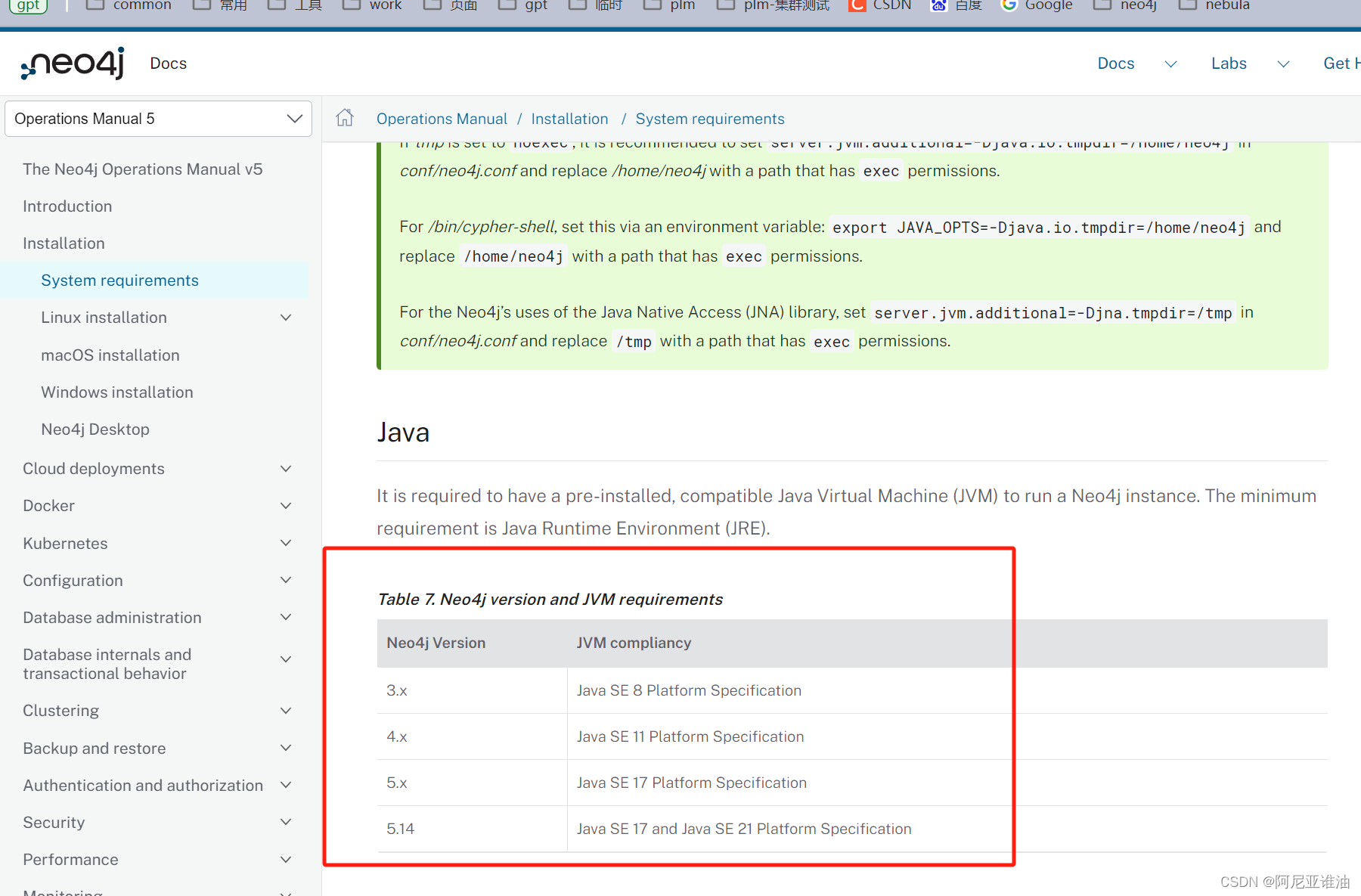Viewport: 1361px width, 896px height.
Task: Open macOS installation page
Action: 110,355
